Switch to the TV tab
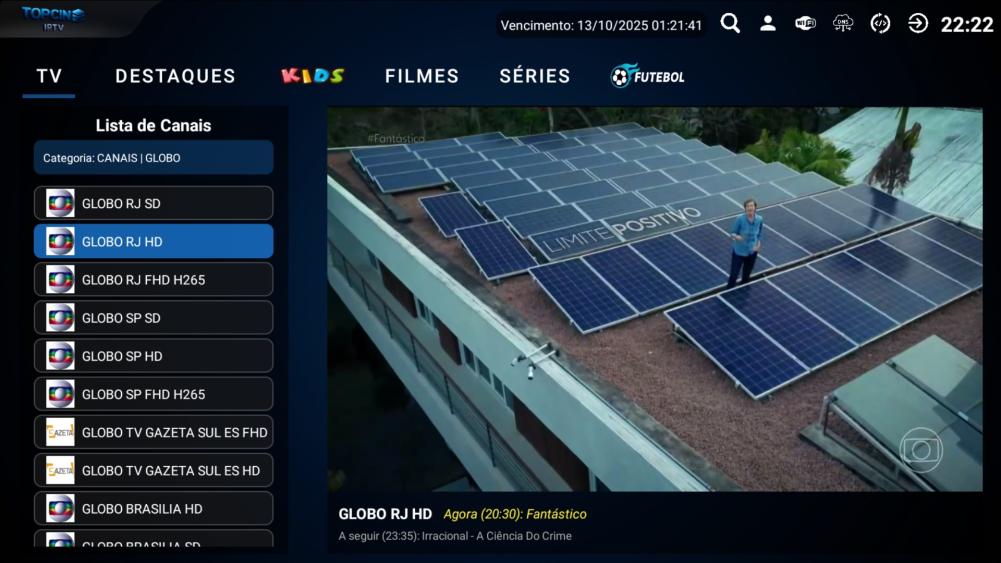Viewport: 1001px width, 563px height. tap(49, 76)
